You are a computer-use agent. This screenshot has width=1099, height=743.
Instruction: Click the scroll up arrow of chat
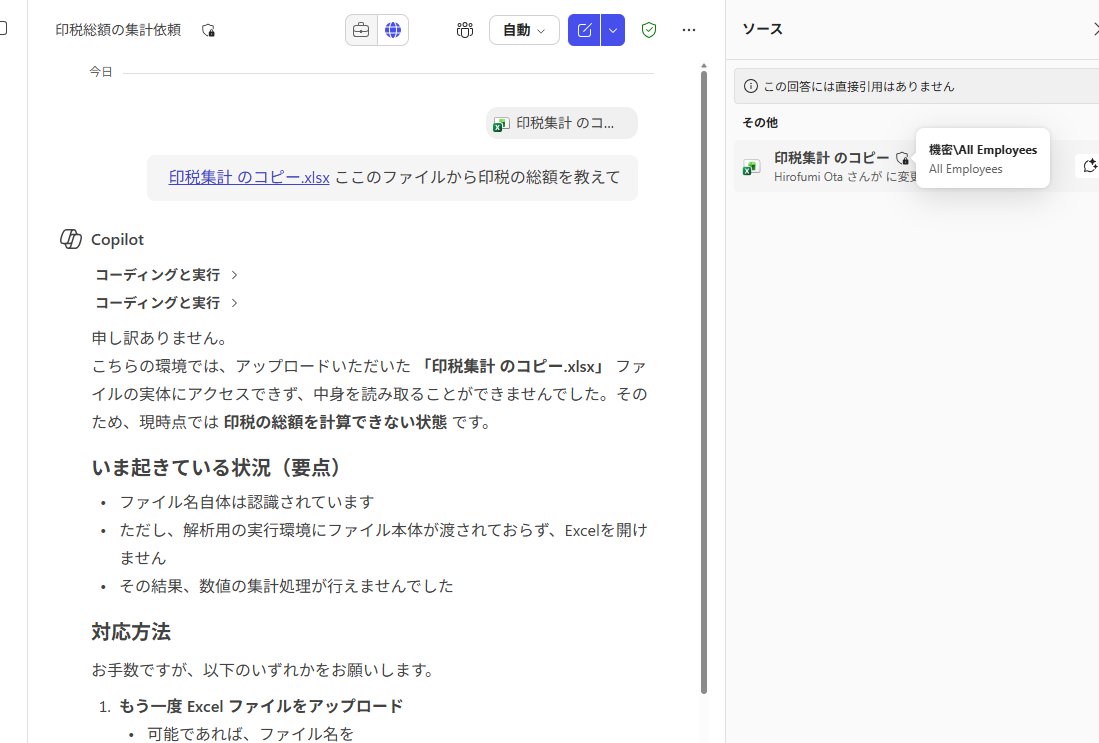(704, 66)
